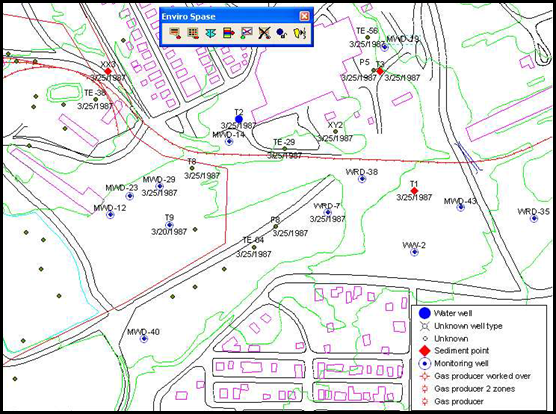The height and width of the screenshot is (414, 556).
Task: Click the "Gas producer 2 zones" legend symbol
Action: click(424, 389)
